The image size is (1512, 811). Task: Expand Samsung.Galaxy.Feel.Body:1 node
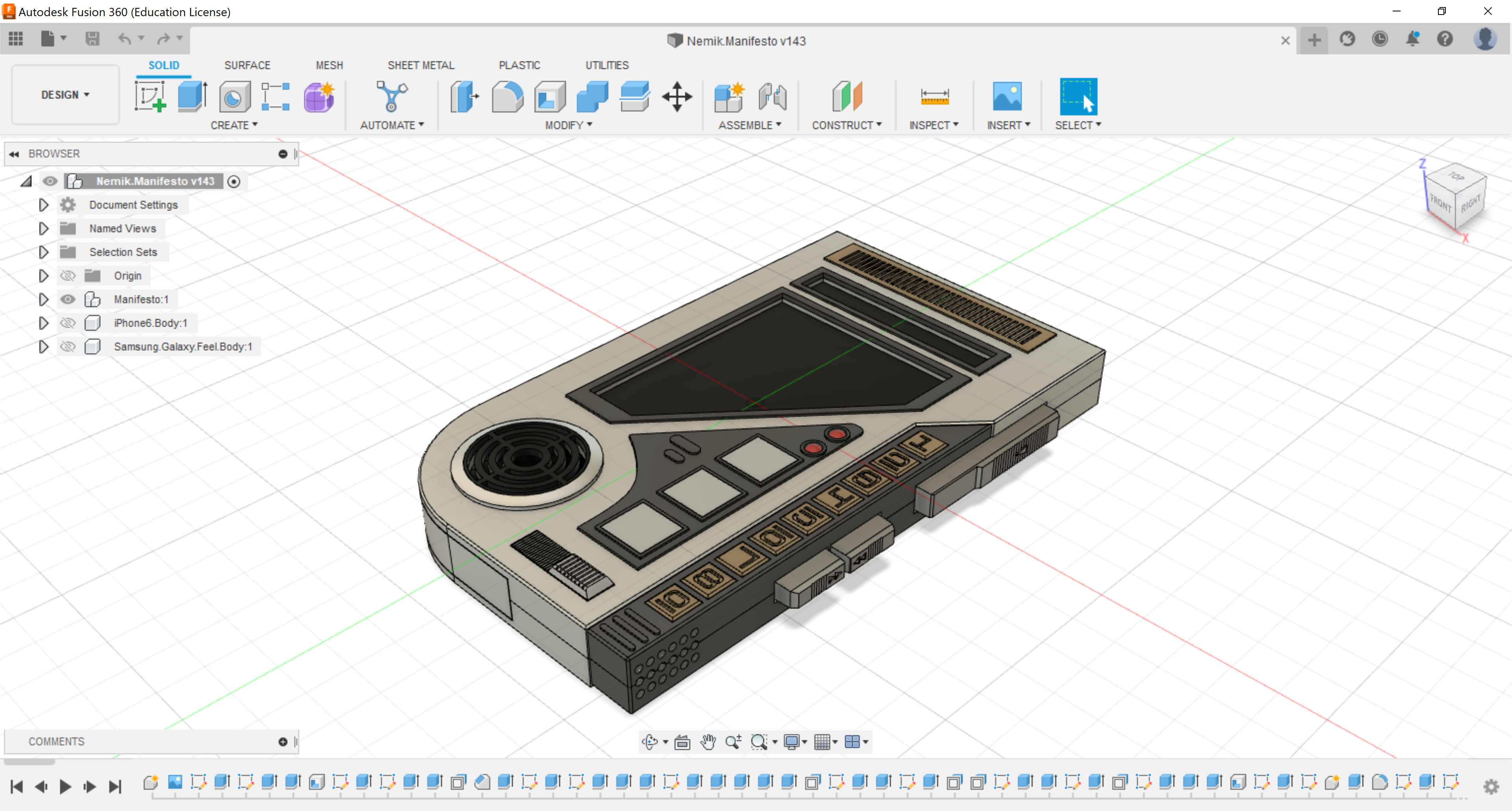coord(43,346)
